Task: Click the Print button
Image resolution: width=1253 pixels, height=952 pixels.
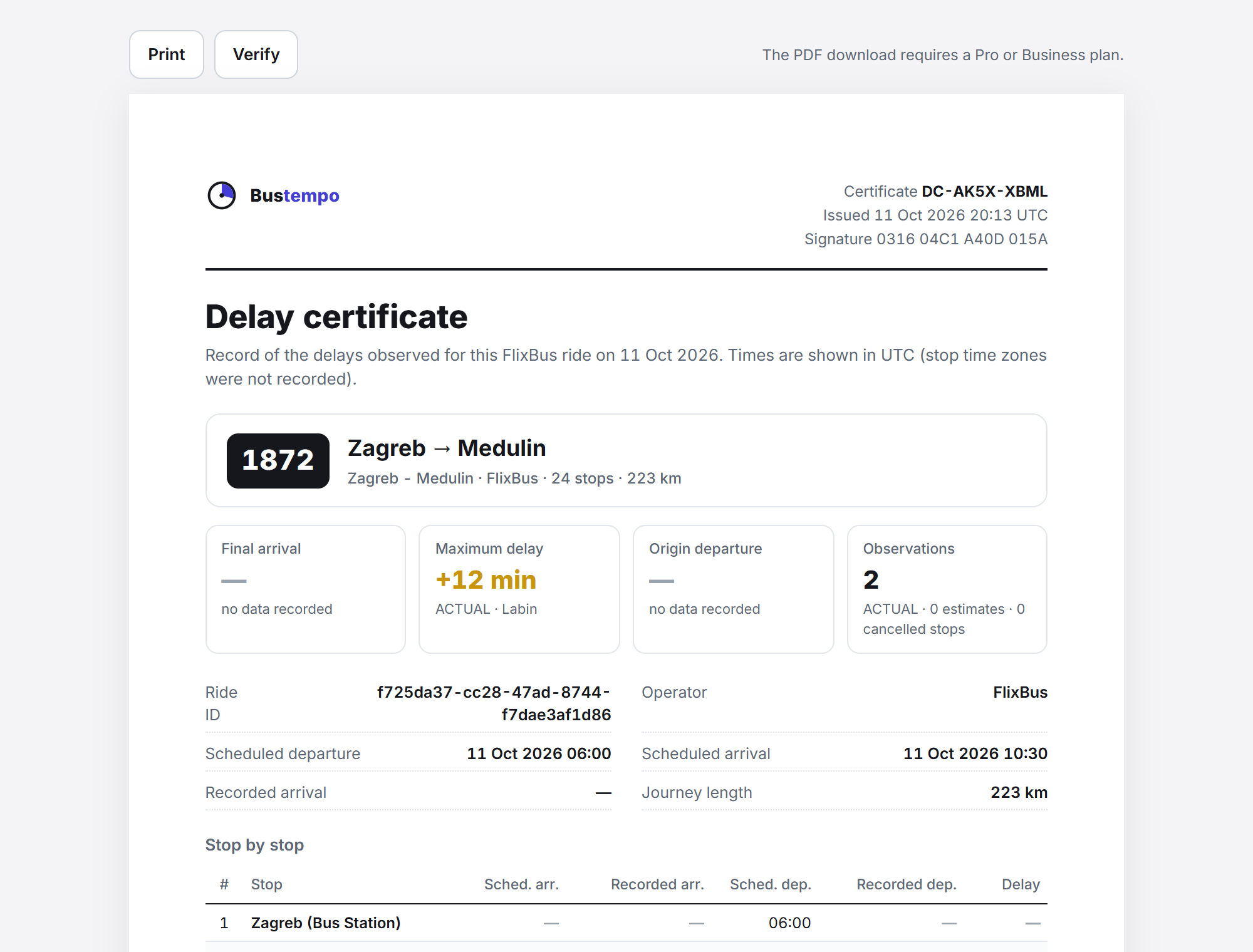Action: [x=167, y=54]
